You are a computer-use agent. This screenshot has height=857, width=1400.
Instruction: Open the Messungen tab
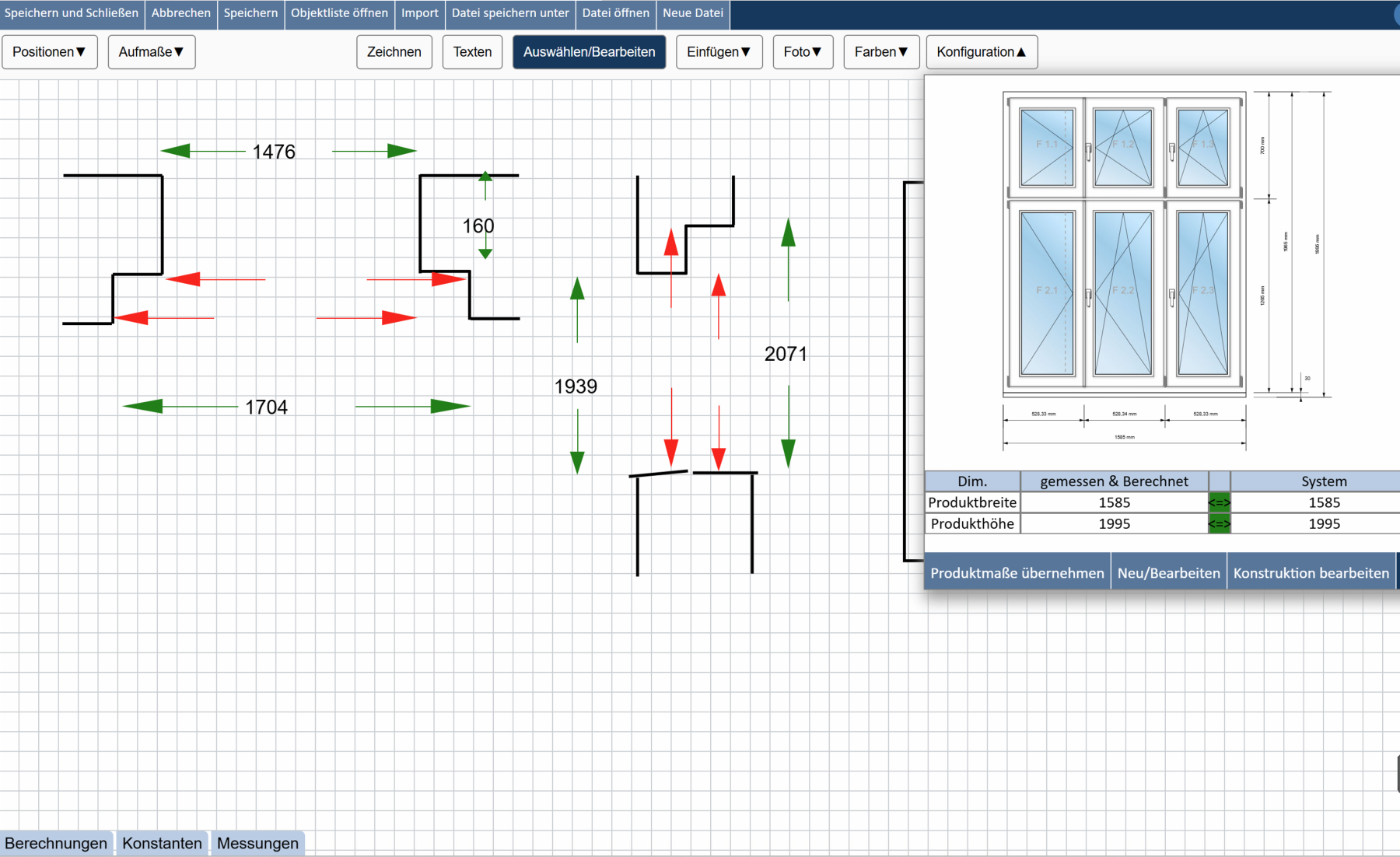click(257, 843)
